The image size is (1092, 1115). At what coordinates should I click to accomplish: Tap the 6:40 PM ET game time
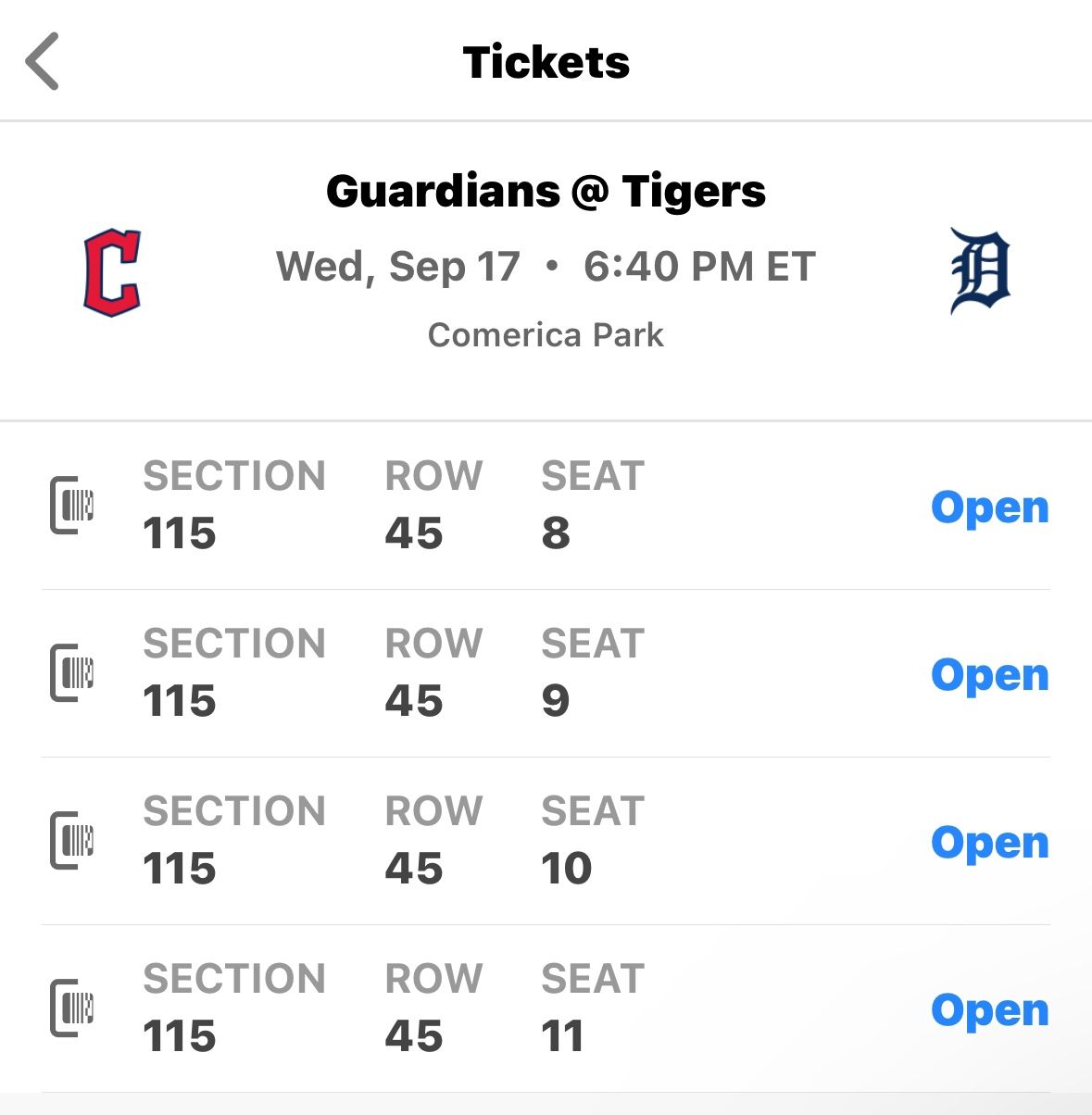pyautogui.click(x=699, y=267)
